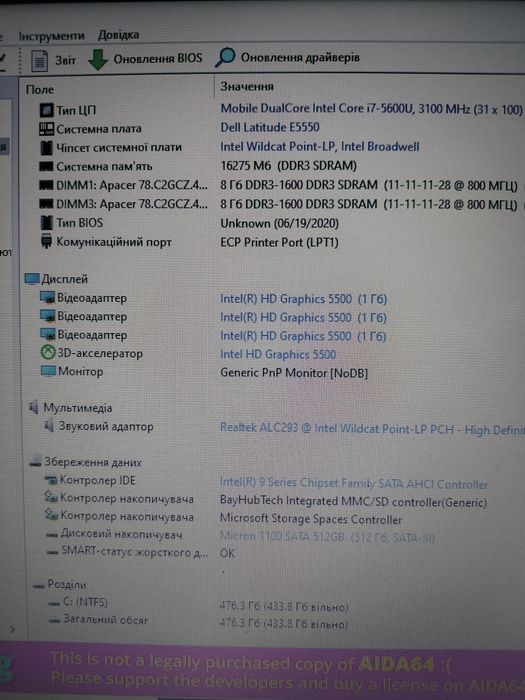This screenshot has height=700, width=525.
Task: Click the Мультимедіа speaker section icon
Action: pos(33,407)
